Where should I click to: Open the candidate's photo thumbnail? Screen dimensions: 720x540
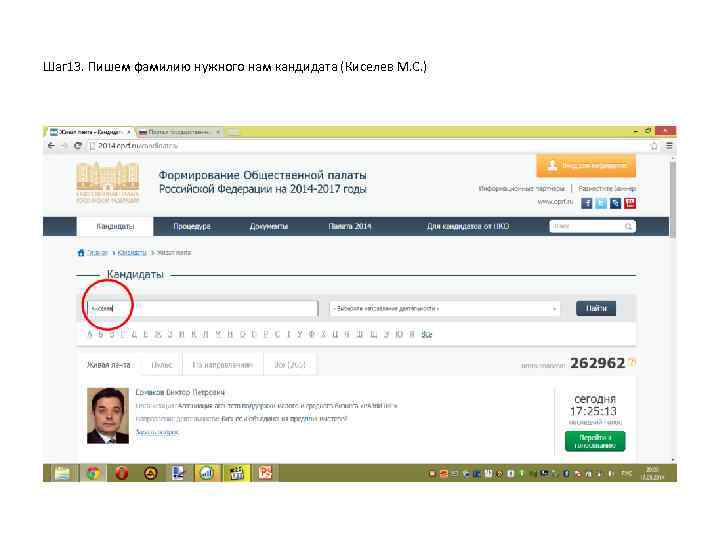pos(108,416)
